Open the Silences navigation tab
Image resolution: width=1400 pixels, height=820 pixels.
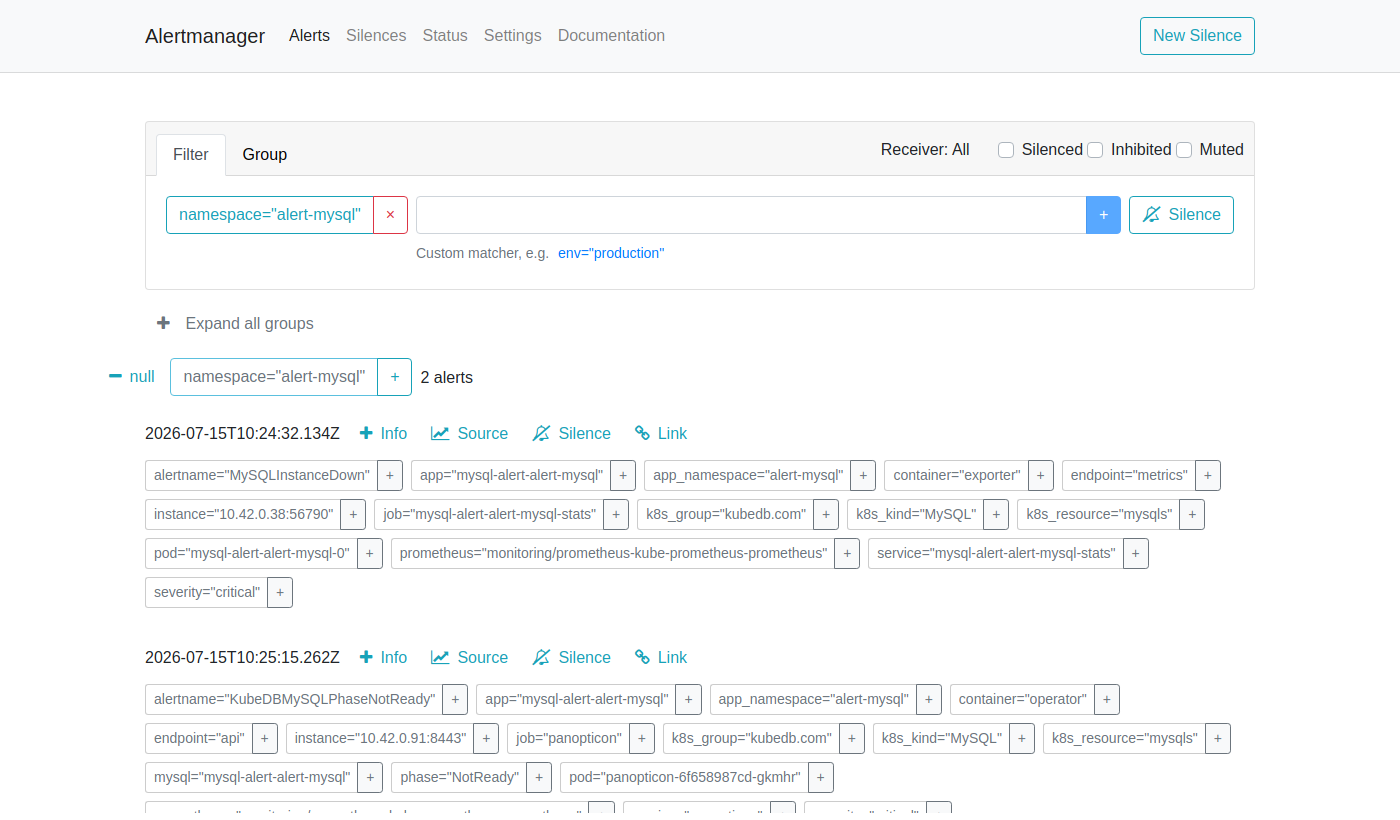tap(376, 35)
